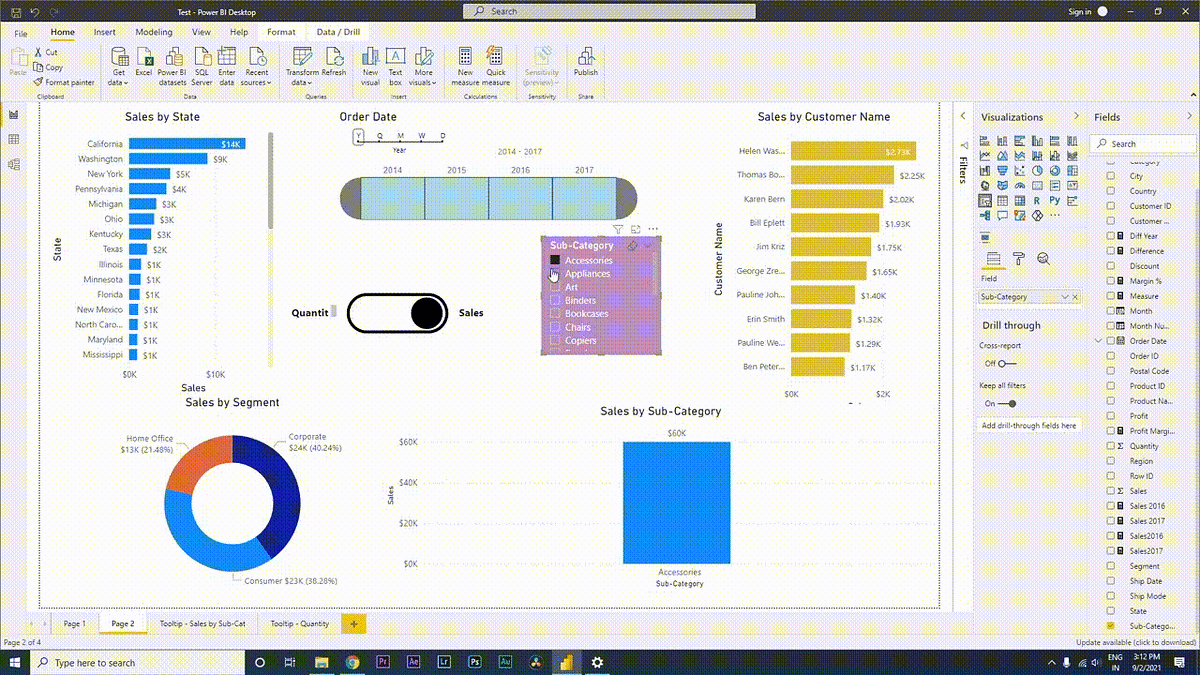Flip the Quantity/Sales toggle switch
This screenshot has height=675, width=1200.
click(397, 313)
